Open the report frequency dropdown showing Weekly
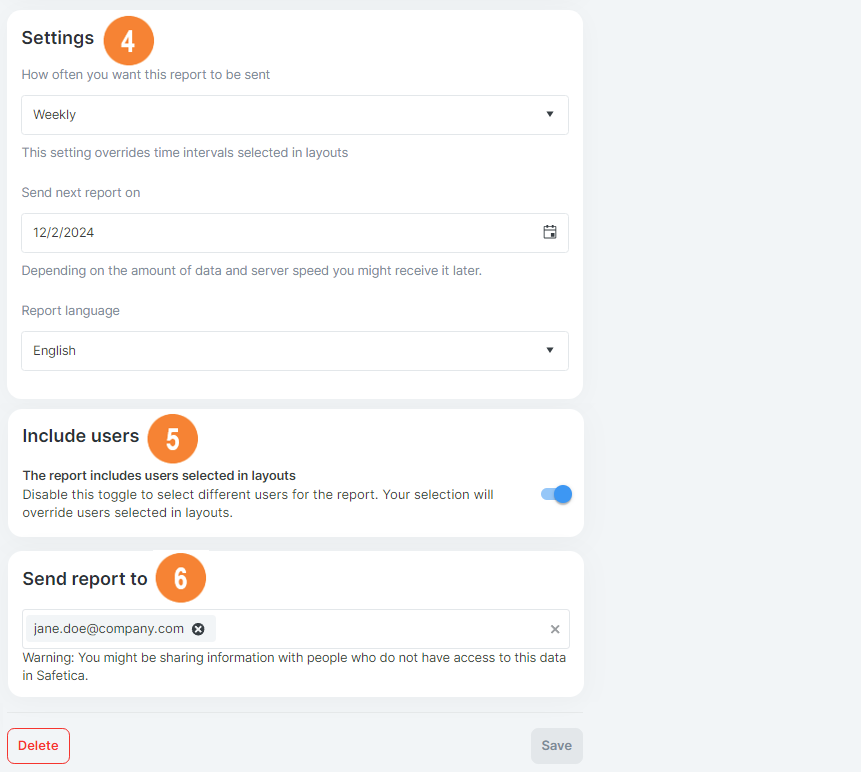 [x=295, y=114]
